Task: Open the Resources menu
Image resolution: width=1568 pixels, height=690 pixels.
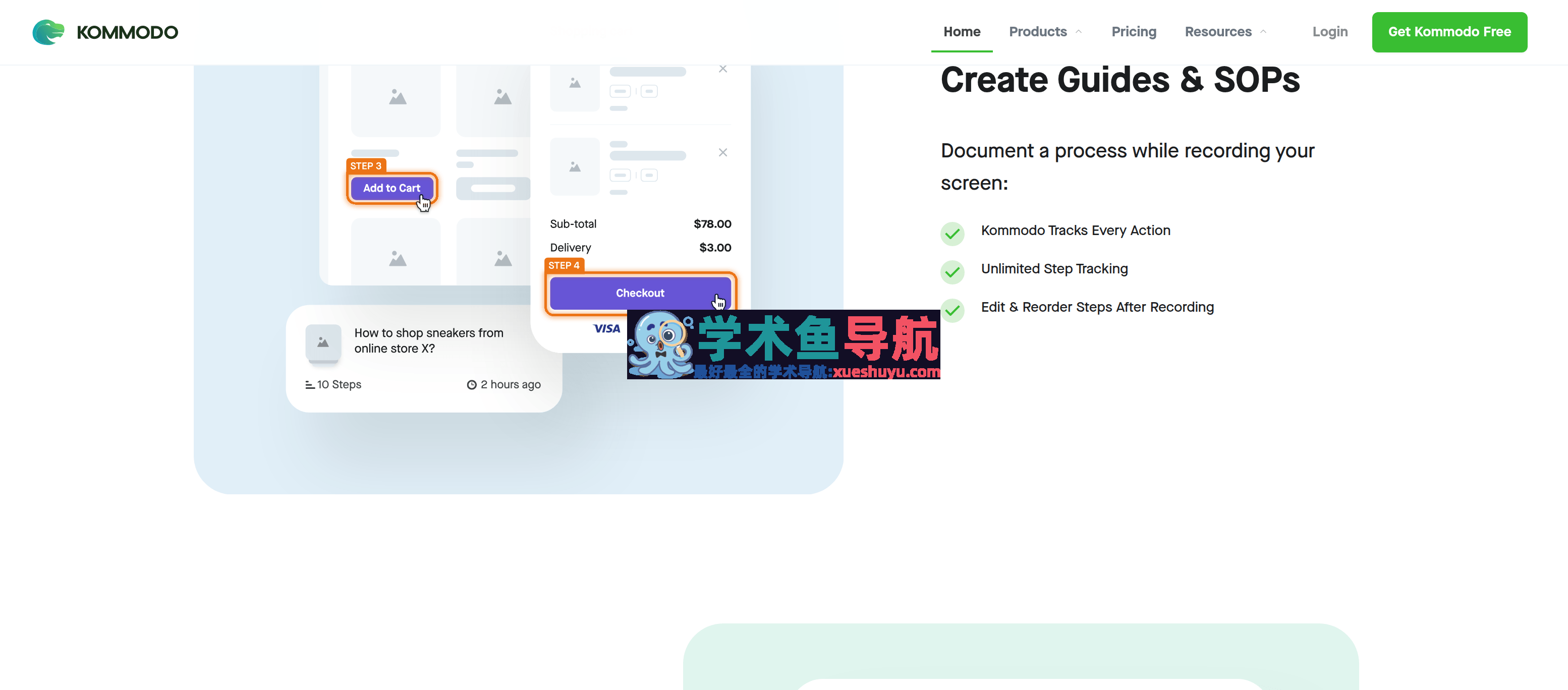Action: point(1218,32)
